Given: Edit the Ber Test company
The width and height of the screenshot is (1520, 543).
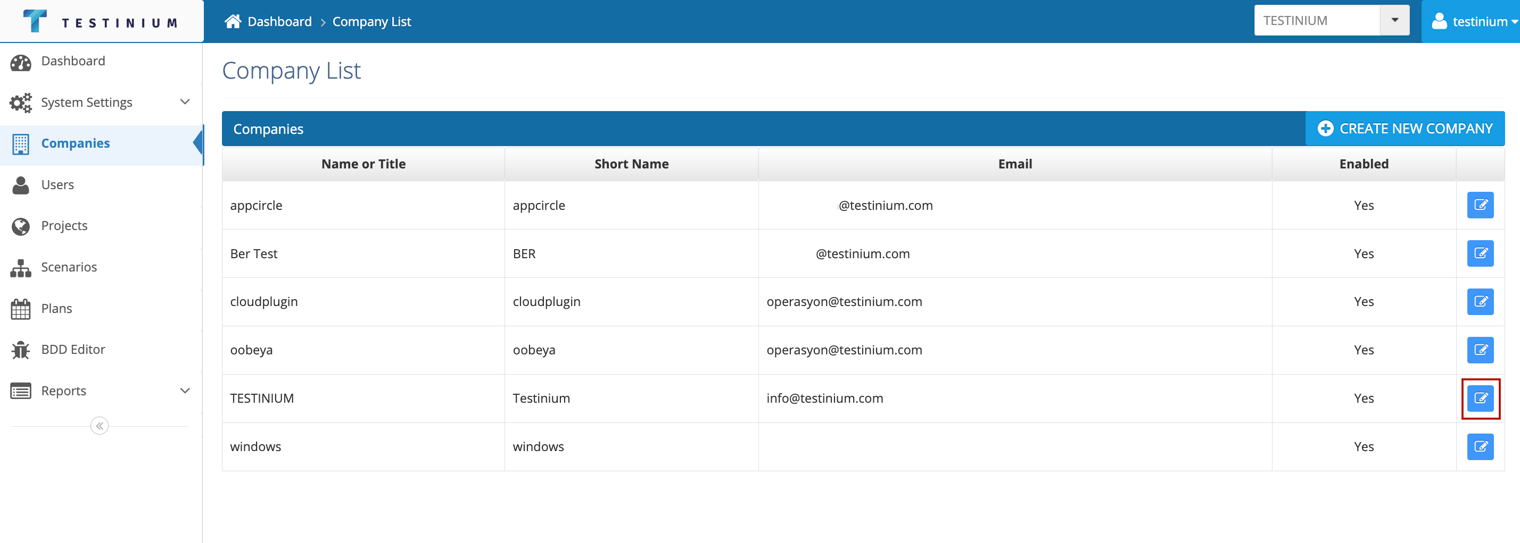Looking at the screenshot, I should [1480, 253].
